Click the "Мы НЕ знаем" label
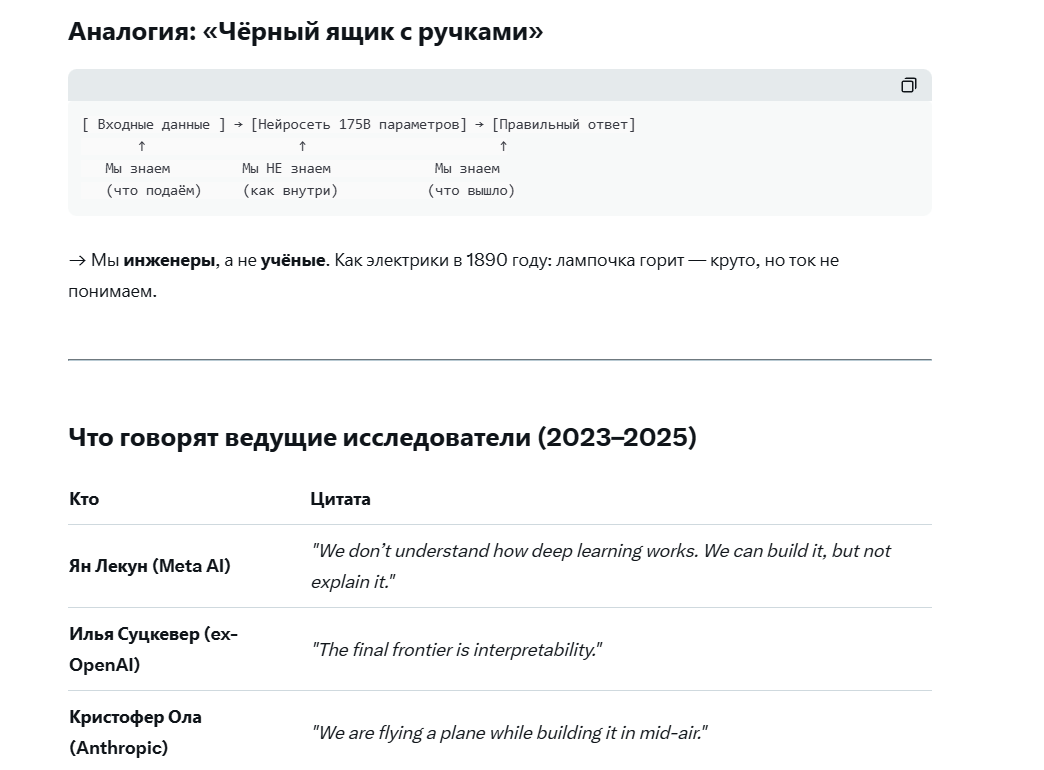Viewport: 1044px width, 770px height. pyautogui.click(x=286, y=168)
